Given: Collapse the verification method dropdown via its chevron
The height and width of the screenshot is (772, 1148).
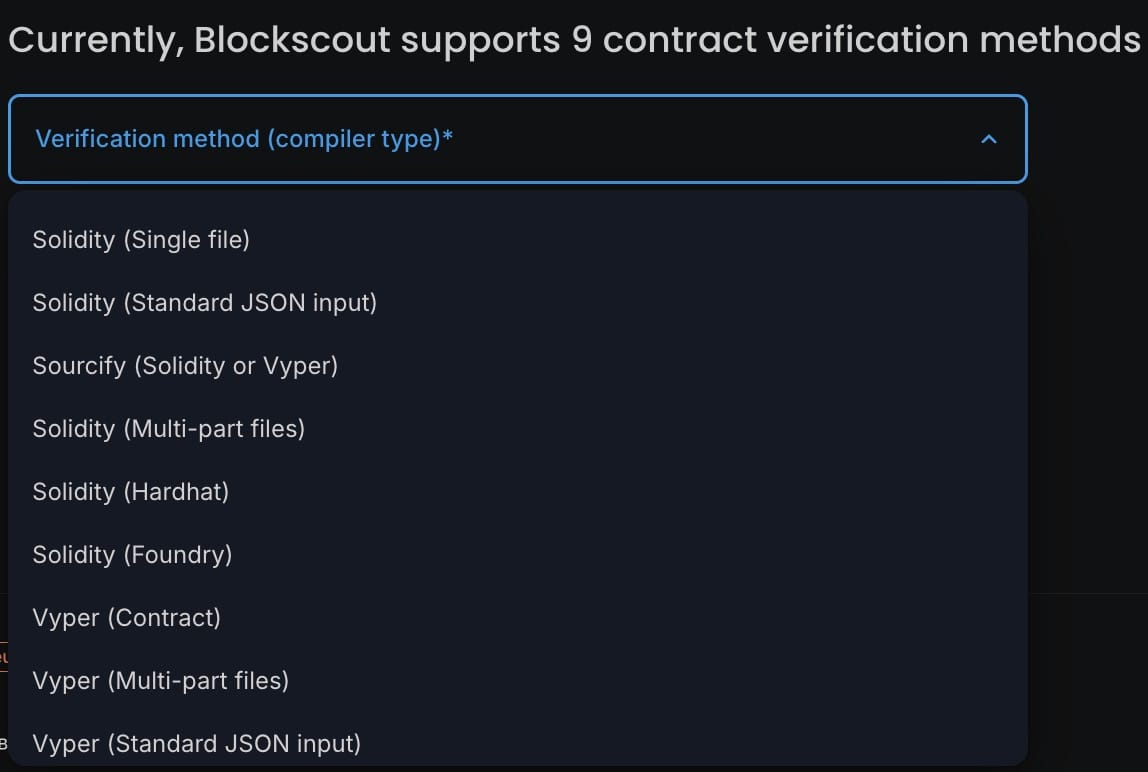Looking at the screenshot, I should 989,139.
